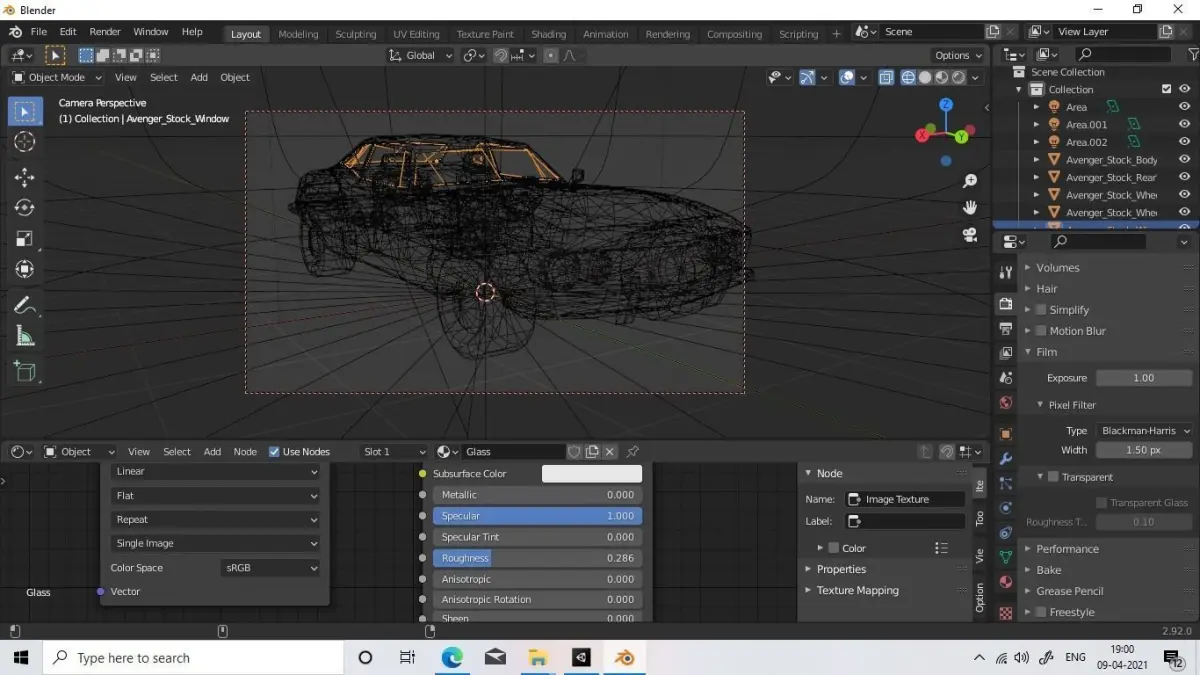Adjust the Roughness slider
The height and width of the screenshot is (675, 1200).
[537, 558]
